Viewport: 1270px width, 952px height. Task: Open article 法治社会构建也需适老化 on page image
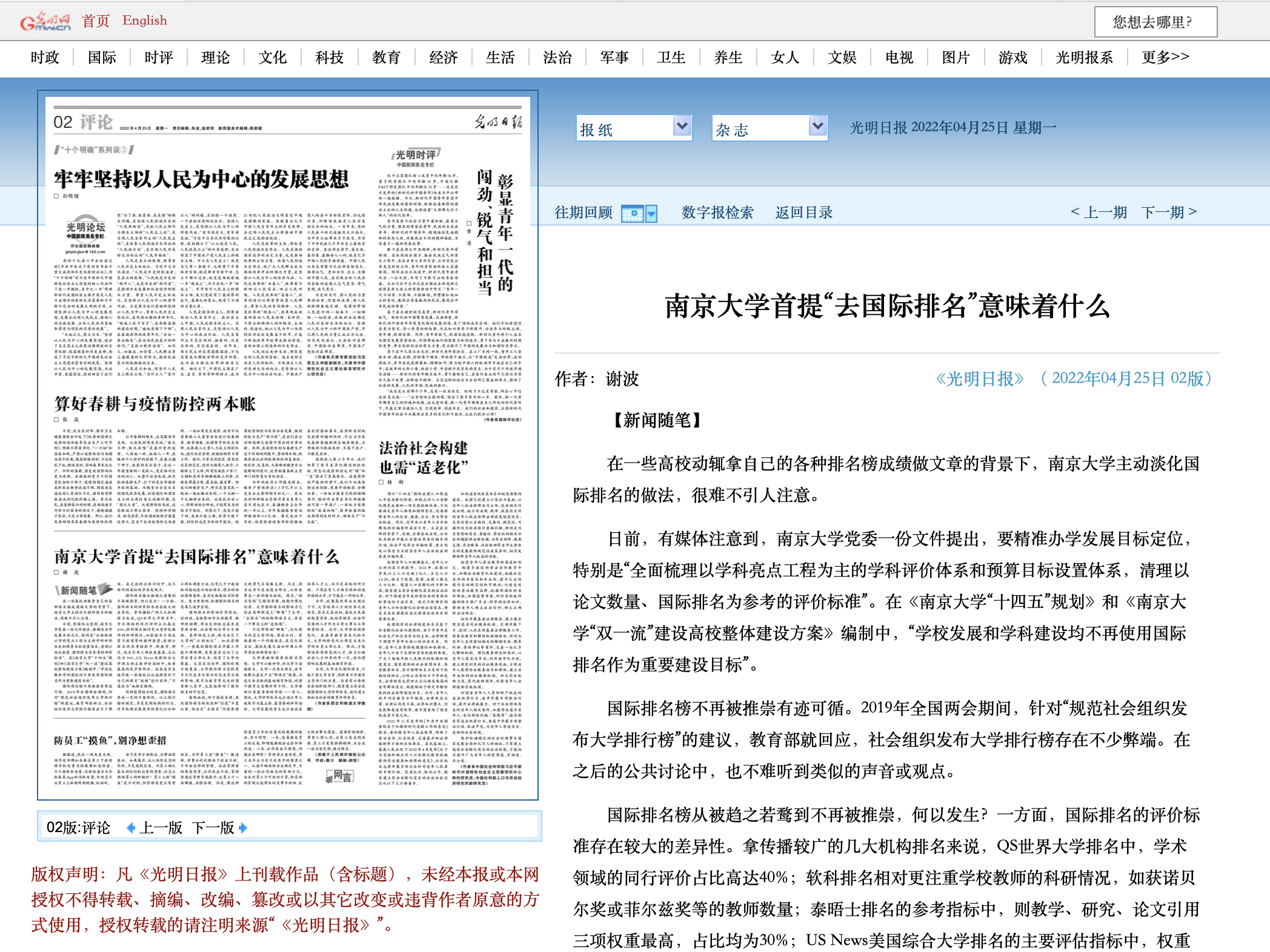[x=424, y=458]
